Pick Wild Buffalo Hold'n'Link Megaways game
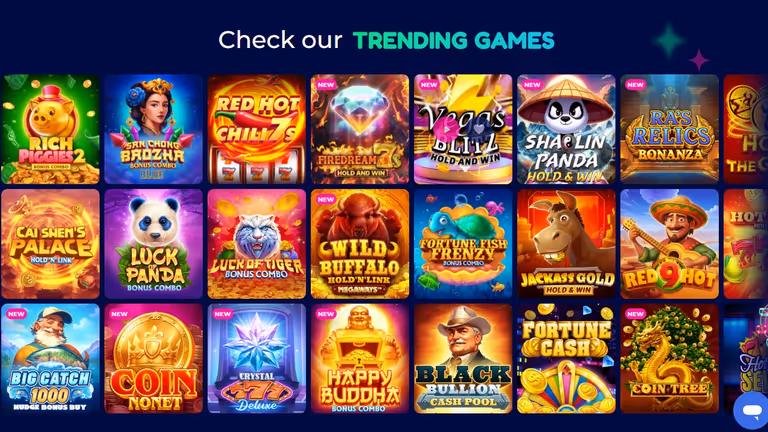 [x=360, y=244]
